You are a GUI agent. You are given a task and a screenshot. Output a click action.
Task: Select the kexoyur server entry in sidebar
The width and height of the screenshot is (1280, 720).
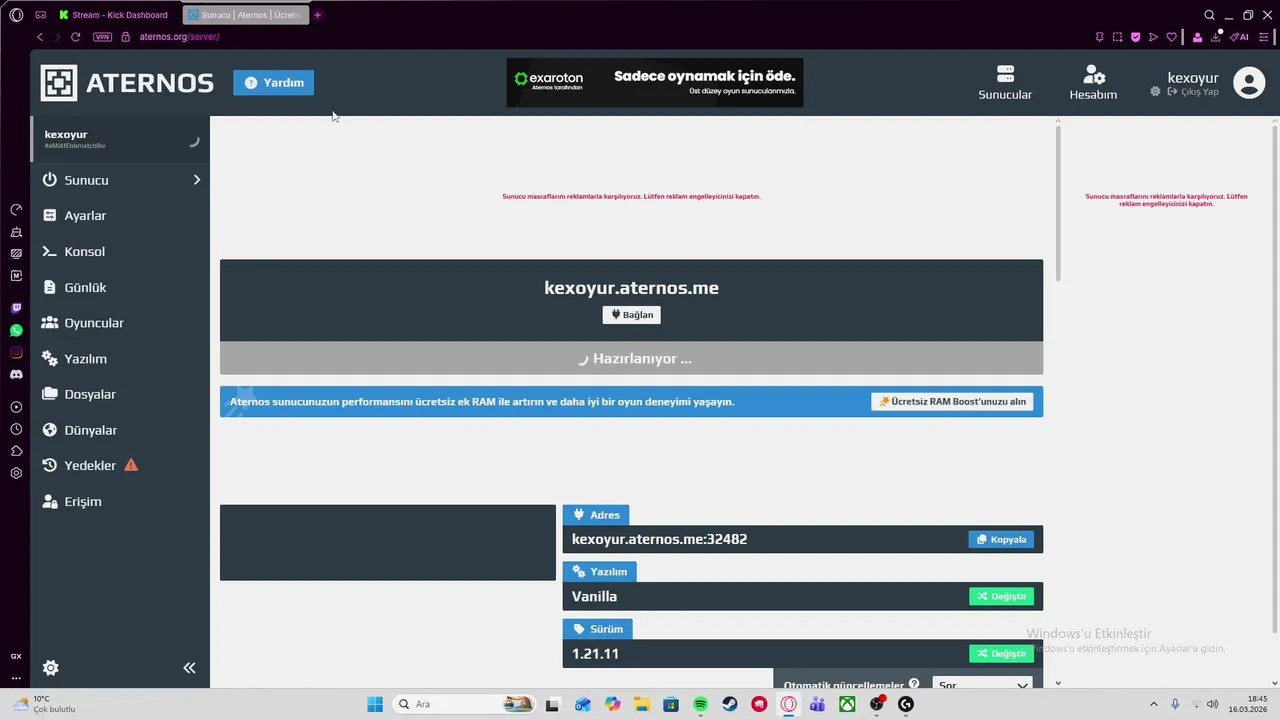click(x=120, y=139)
